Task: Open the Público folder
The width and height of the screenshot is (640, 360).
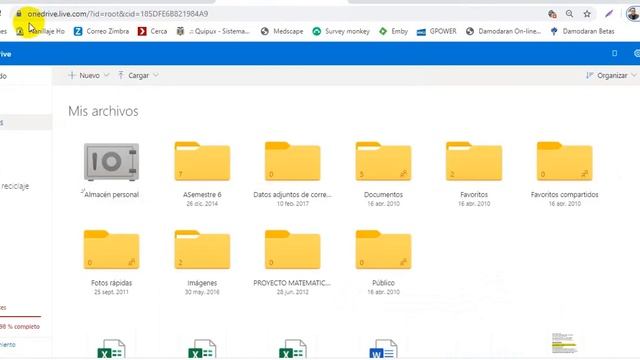Action: (383, 249)
